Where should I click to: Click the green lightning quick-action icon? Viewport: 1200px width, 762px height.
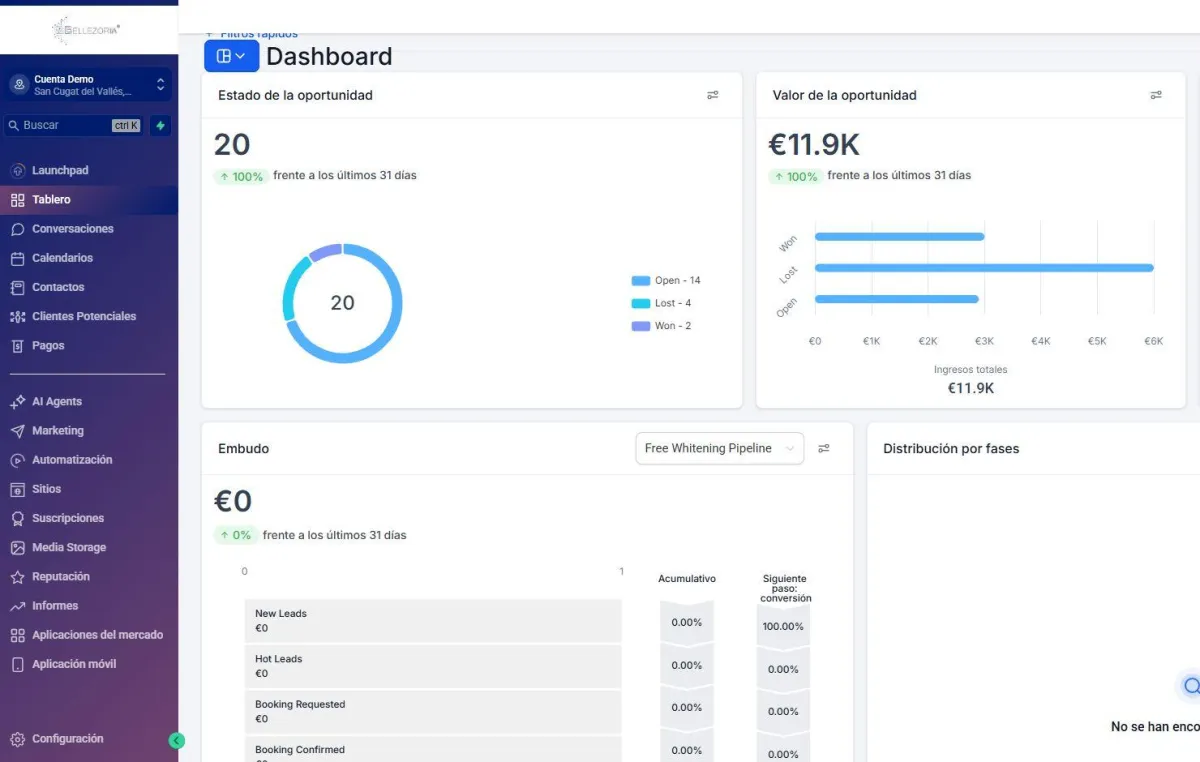pos(160,126)
